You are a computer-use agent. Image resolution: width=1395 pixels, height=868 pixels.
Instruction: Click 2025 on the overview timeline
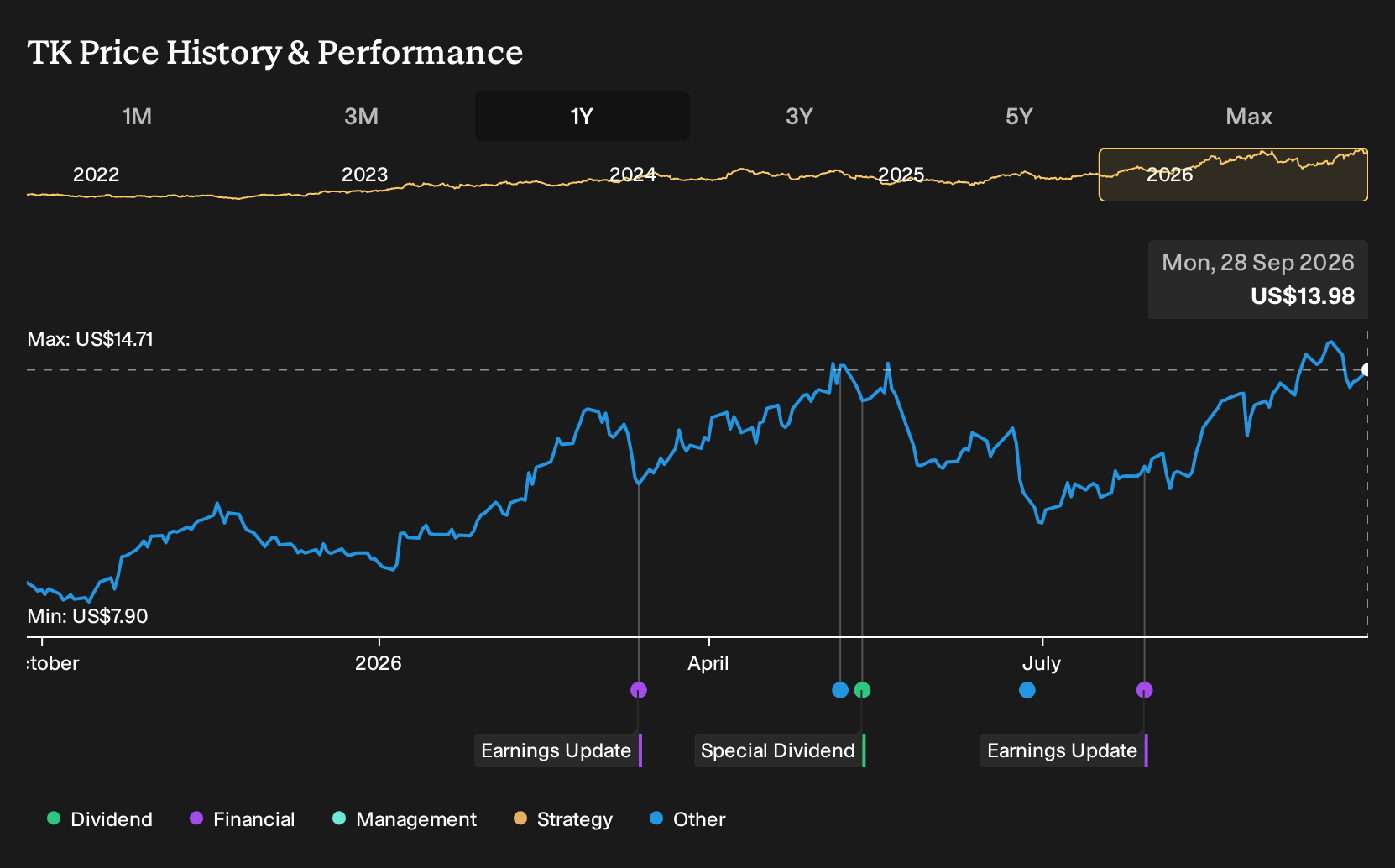901,175
